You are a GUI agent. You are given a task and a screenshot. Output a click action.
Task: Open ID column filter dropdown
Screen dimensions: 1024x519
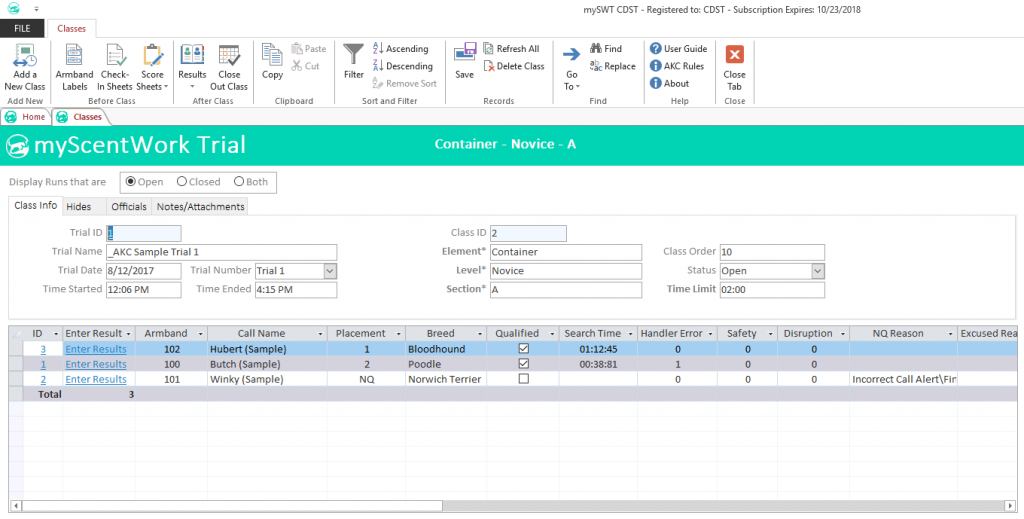coord(56,334)
